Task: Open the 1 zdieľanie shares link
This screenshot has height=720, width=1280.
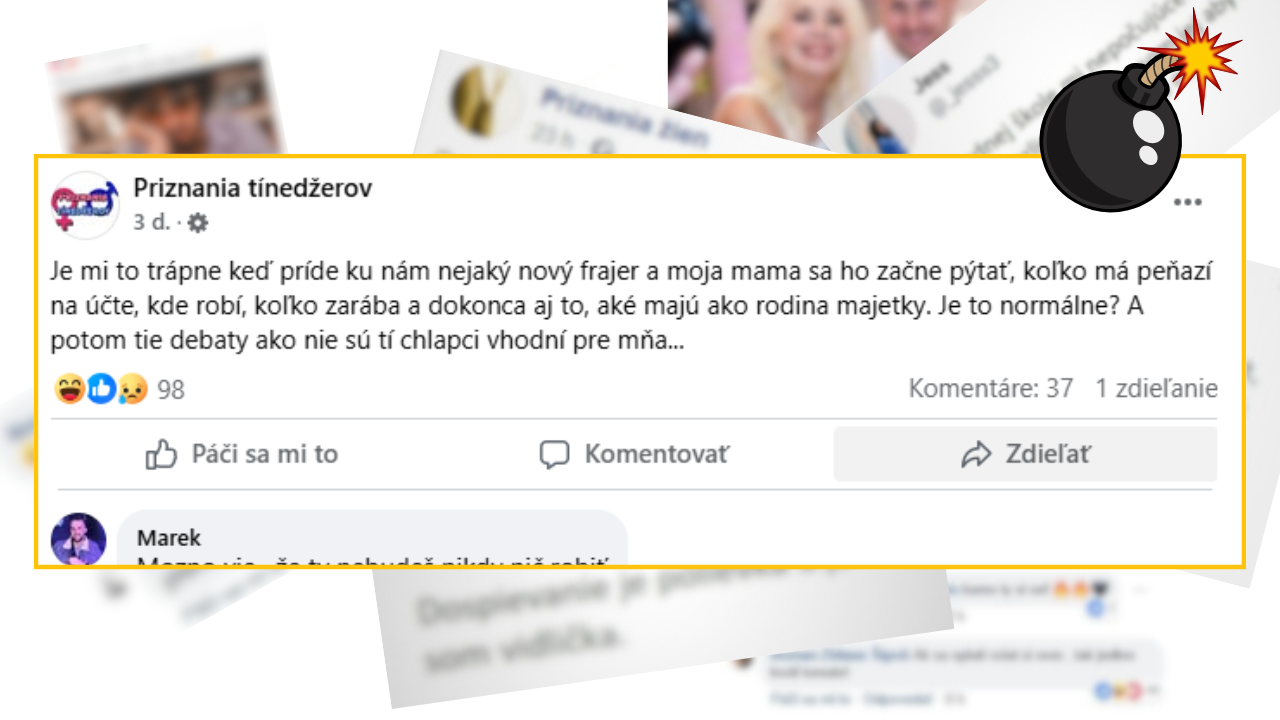Action: pos(1156,389)
